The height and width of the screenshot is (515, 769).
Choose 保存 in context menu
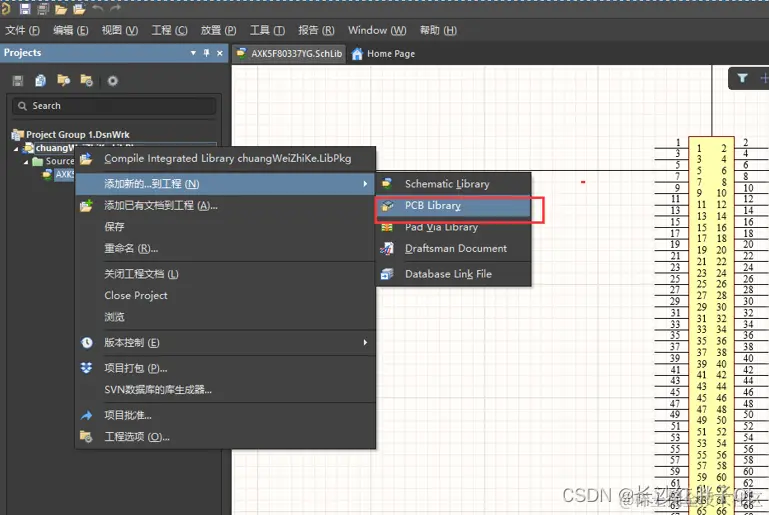click(225, 227)
